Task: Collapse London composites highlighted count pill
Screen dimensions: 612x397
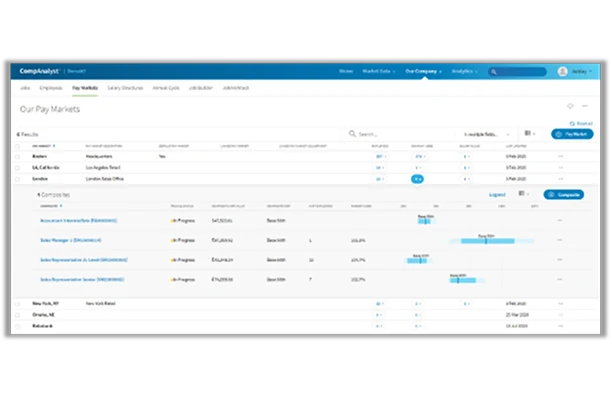Action: pos(417,179)
